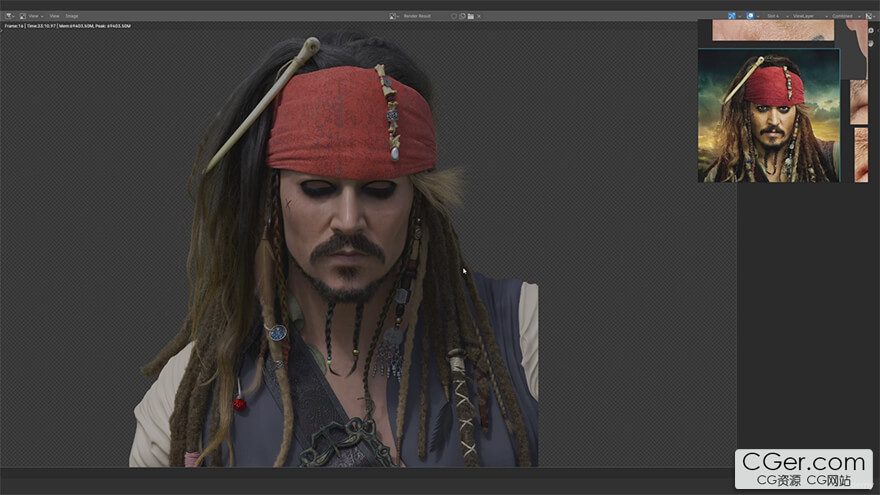Open the View mode dropdown

coord(36,16)
